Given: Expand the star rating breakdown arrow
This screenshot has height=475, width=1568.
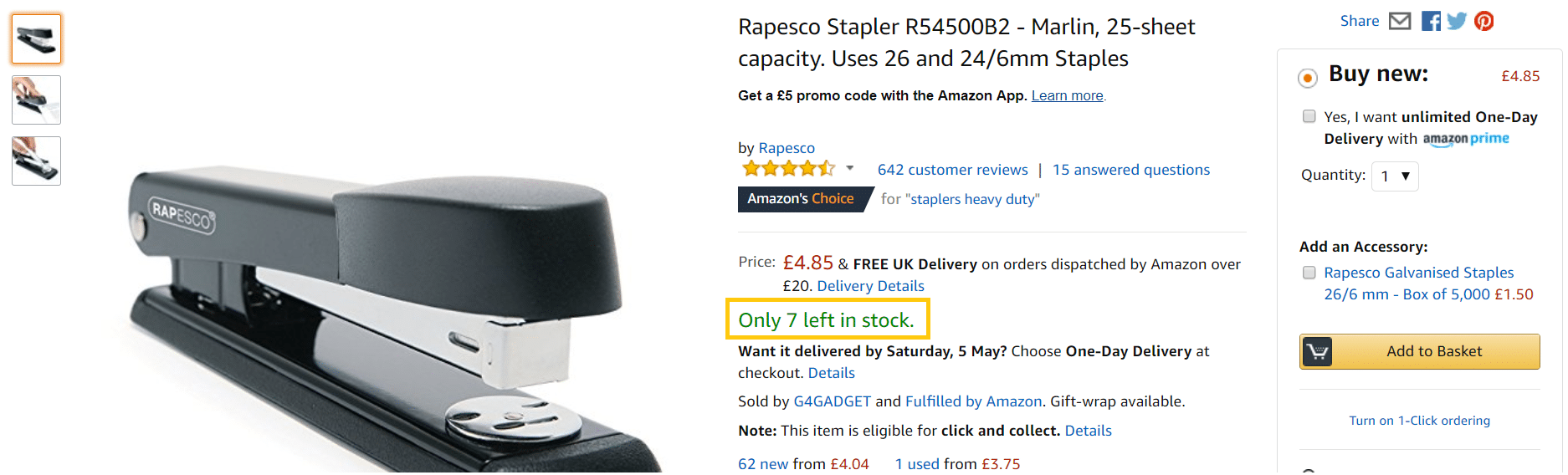Looking at the screenshot, I should [850, 169].
